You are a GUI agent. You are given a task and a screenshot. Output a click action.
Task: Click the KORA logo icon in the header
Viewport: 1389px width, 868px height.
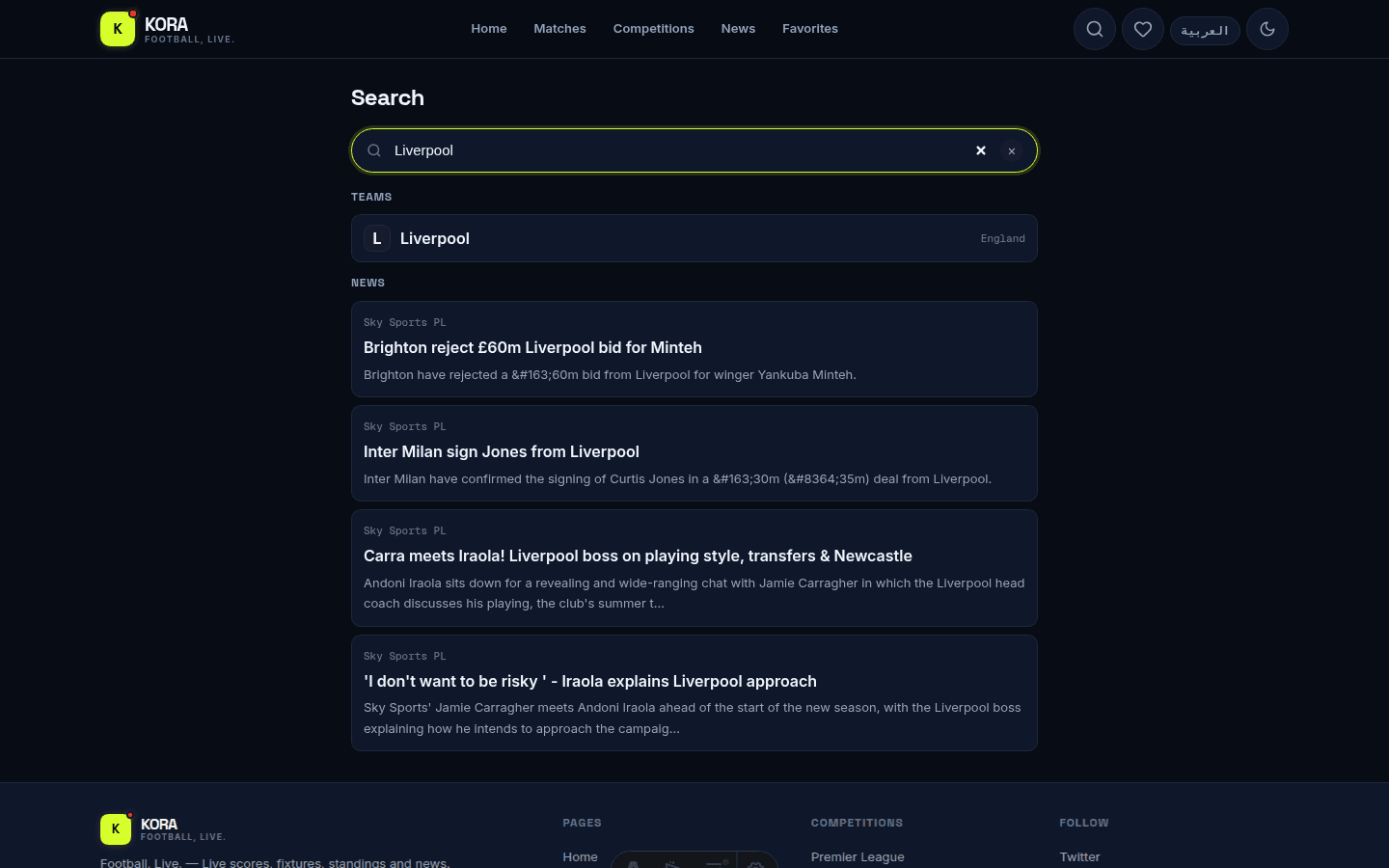coord(118,29)
